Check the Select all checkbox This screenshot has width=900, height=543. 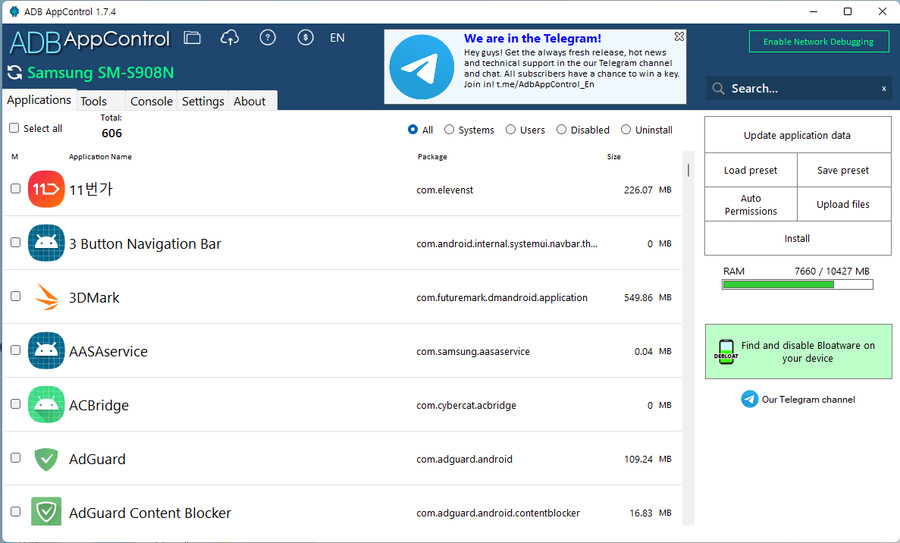[14, 128]
